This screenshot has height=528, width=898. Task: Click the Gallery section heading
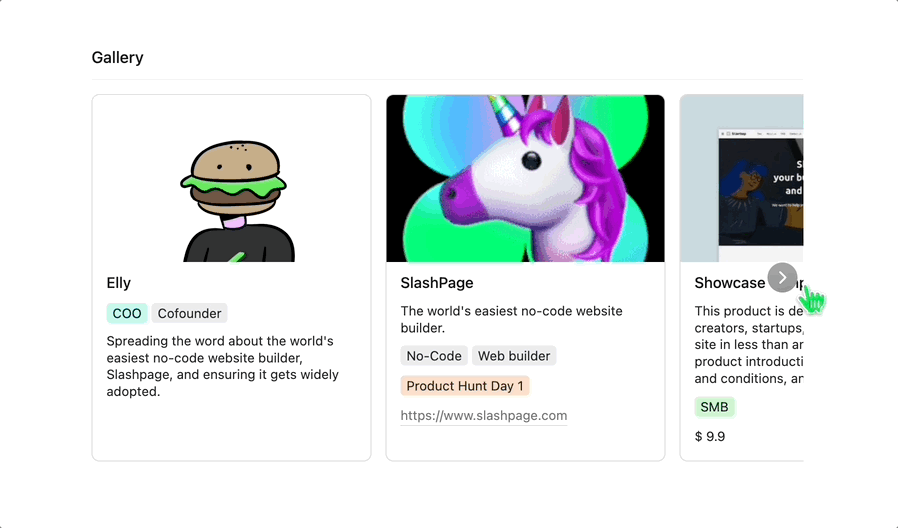[x=117, y=57]
